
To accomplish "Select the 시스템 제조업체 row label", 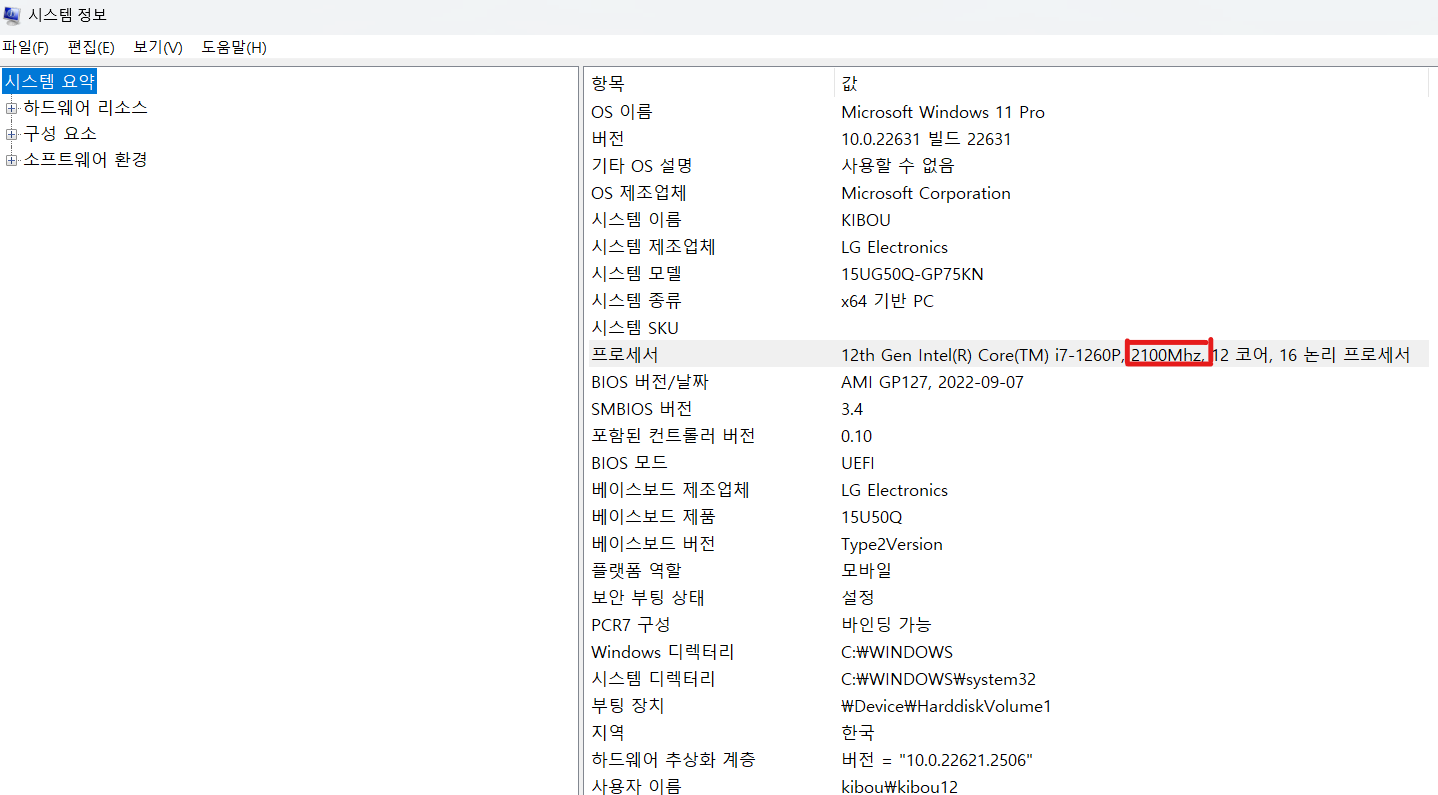I will pyautogui.click(x=653, y=247).
